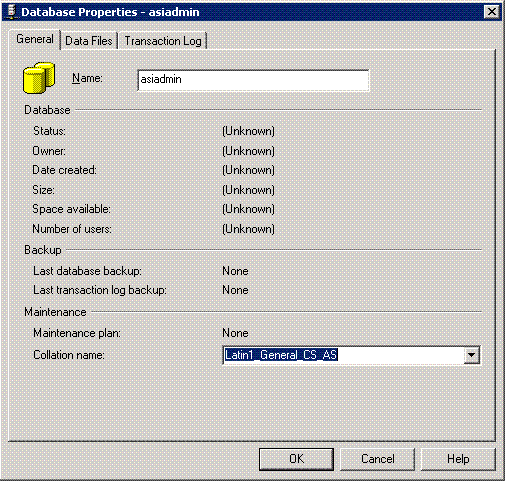This screenshot has height=481, width=505.
Task: Click the Owner (Unknown) value
Action: click(248, 151)
